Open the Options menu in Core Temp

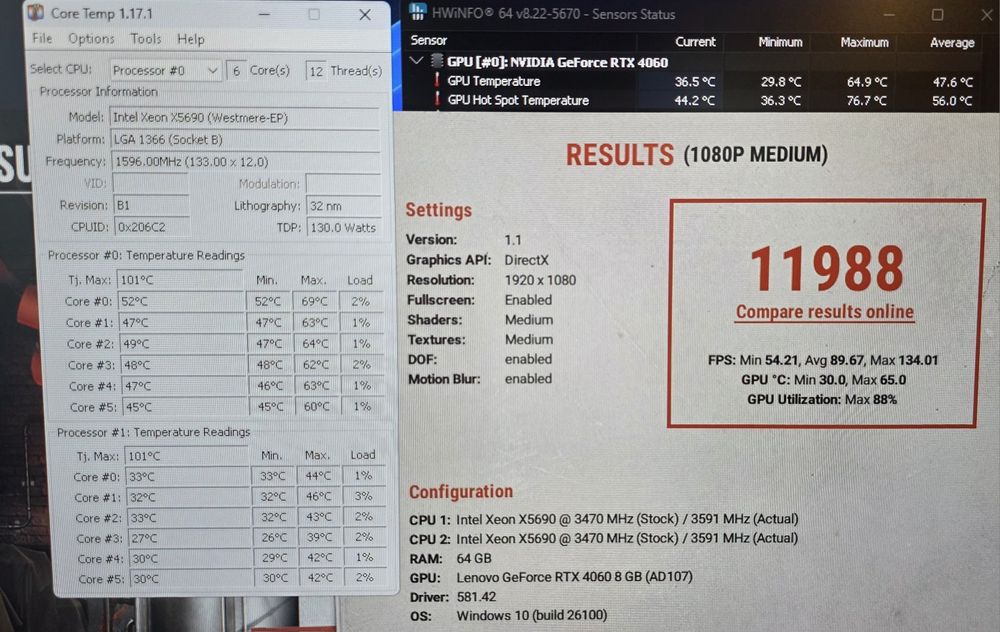[91, 39]
